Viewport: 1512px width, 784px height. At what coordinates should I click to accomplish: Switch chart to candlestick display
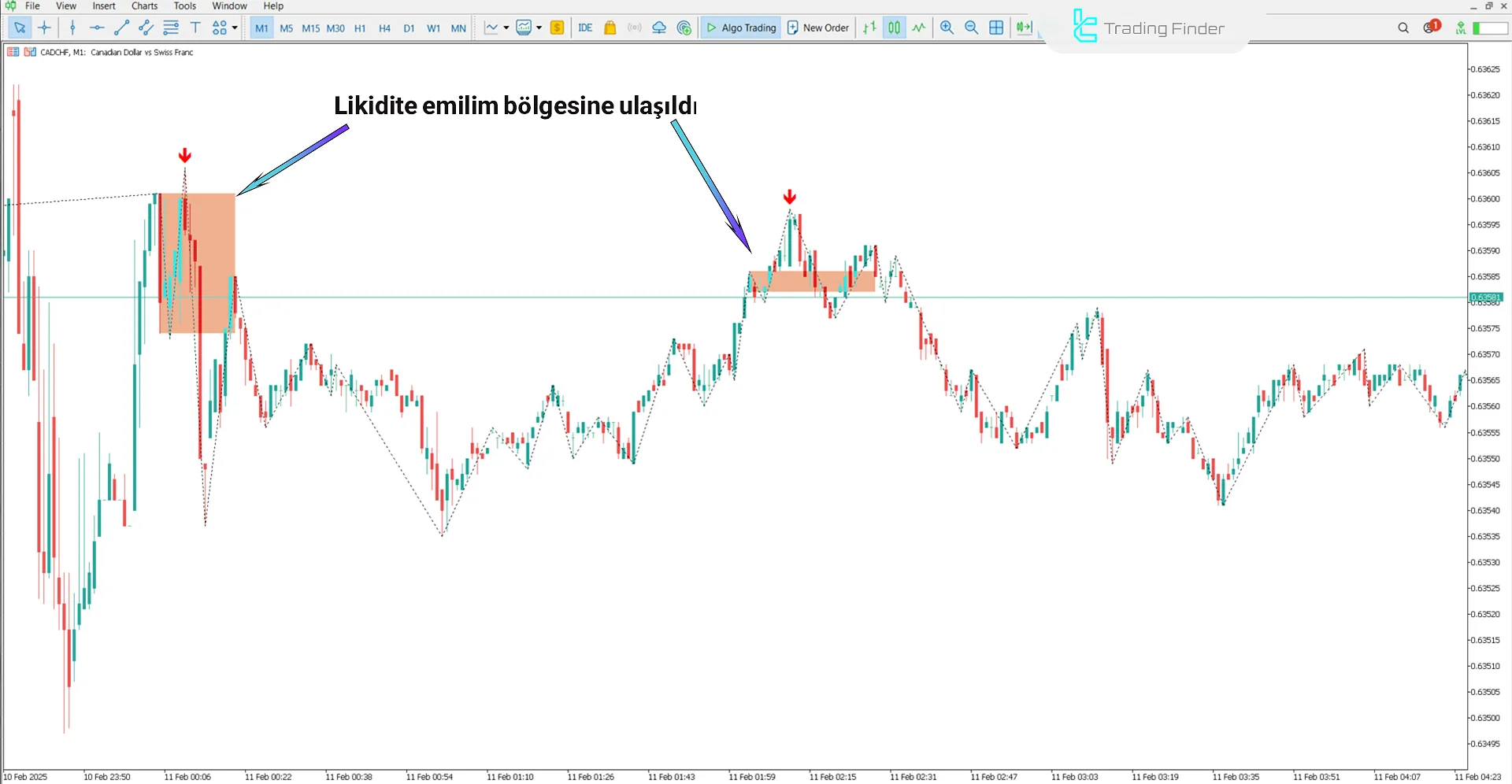894,28
